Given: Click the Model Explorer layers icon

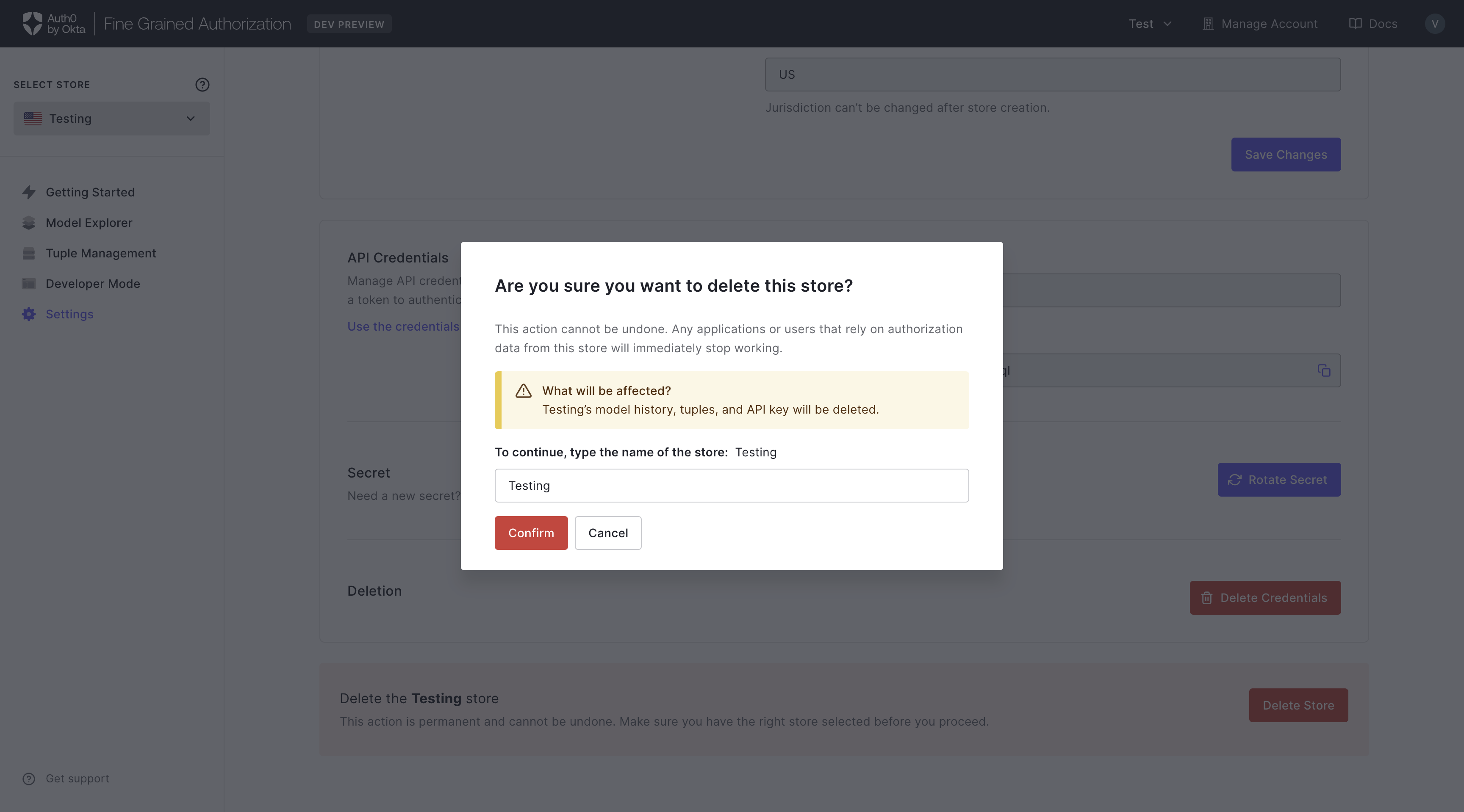Looking at the screenshot, I should click(29, 223).
